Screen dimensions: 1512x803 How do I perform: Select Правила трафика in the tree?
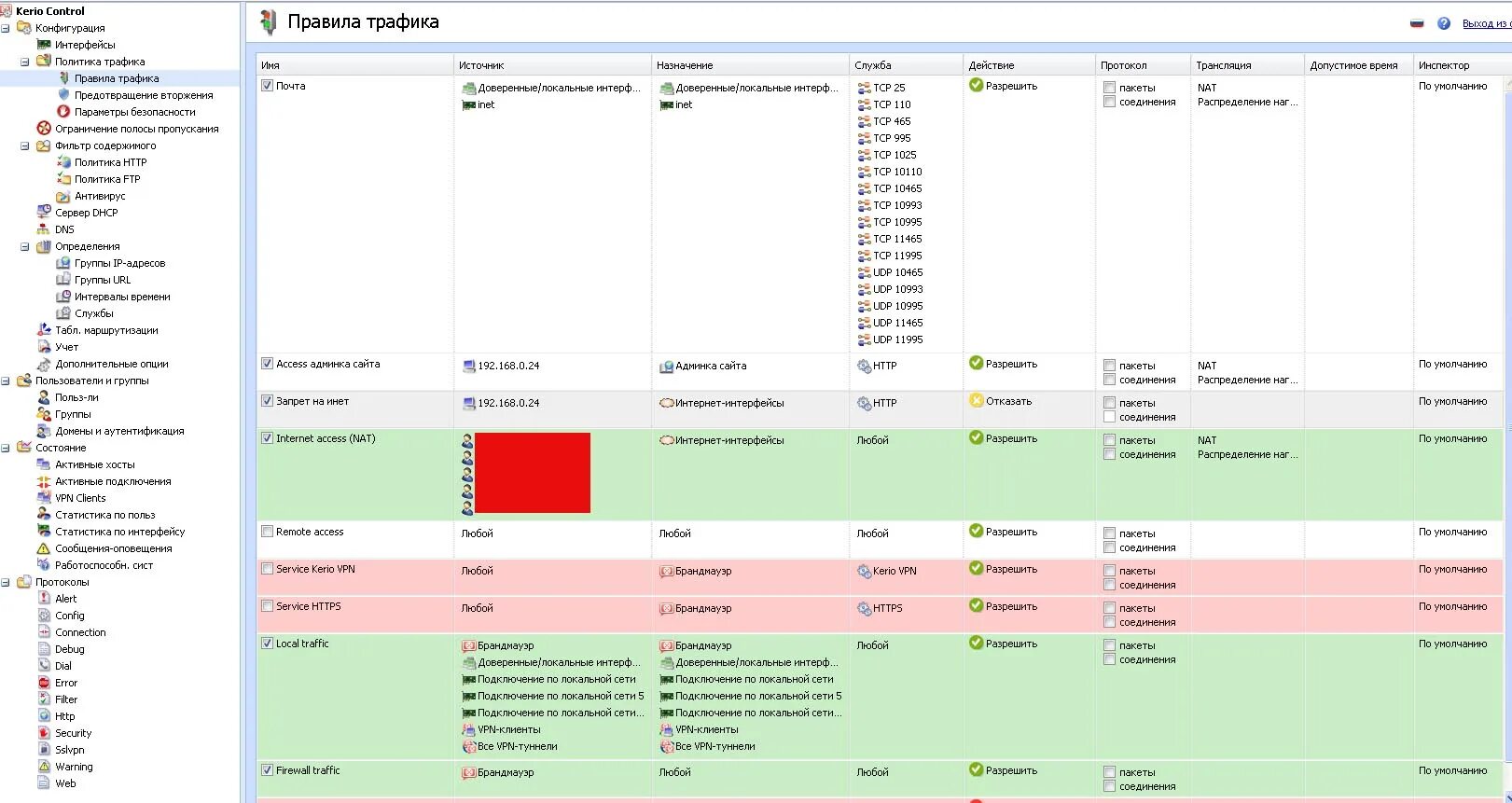coord(117,78)
